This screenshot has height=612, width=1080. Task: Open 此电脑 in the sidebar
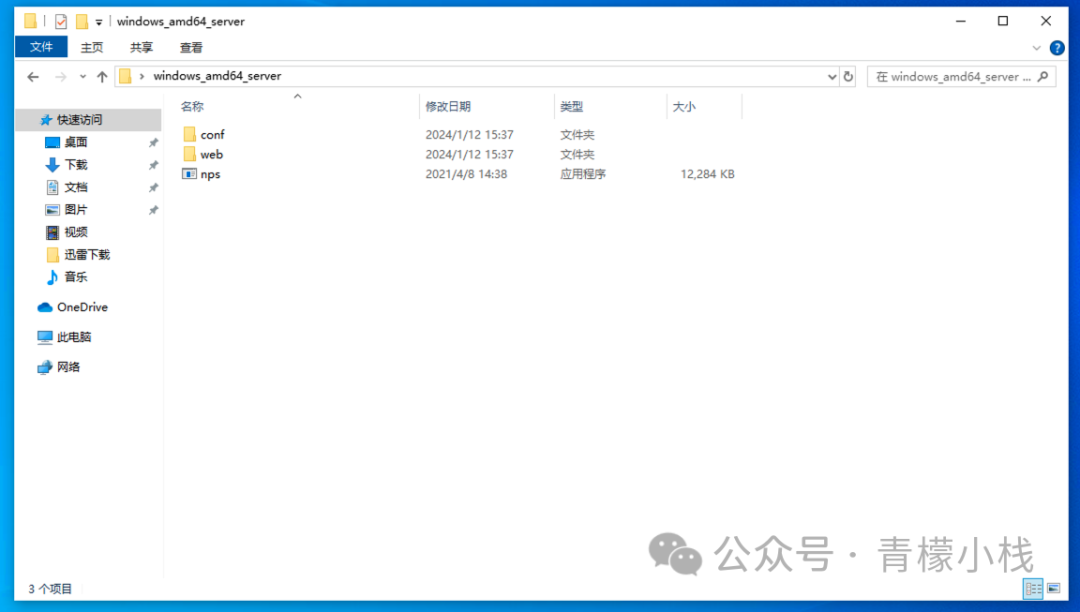[74, 337]
